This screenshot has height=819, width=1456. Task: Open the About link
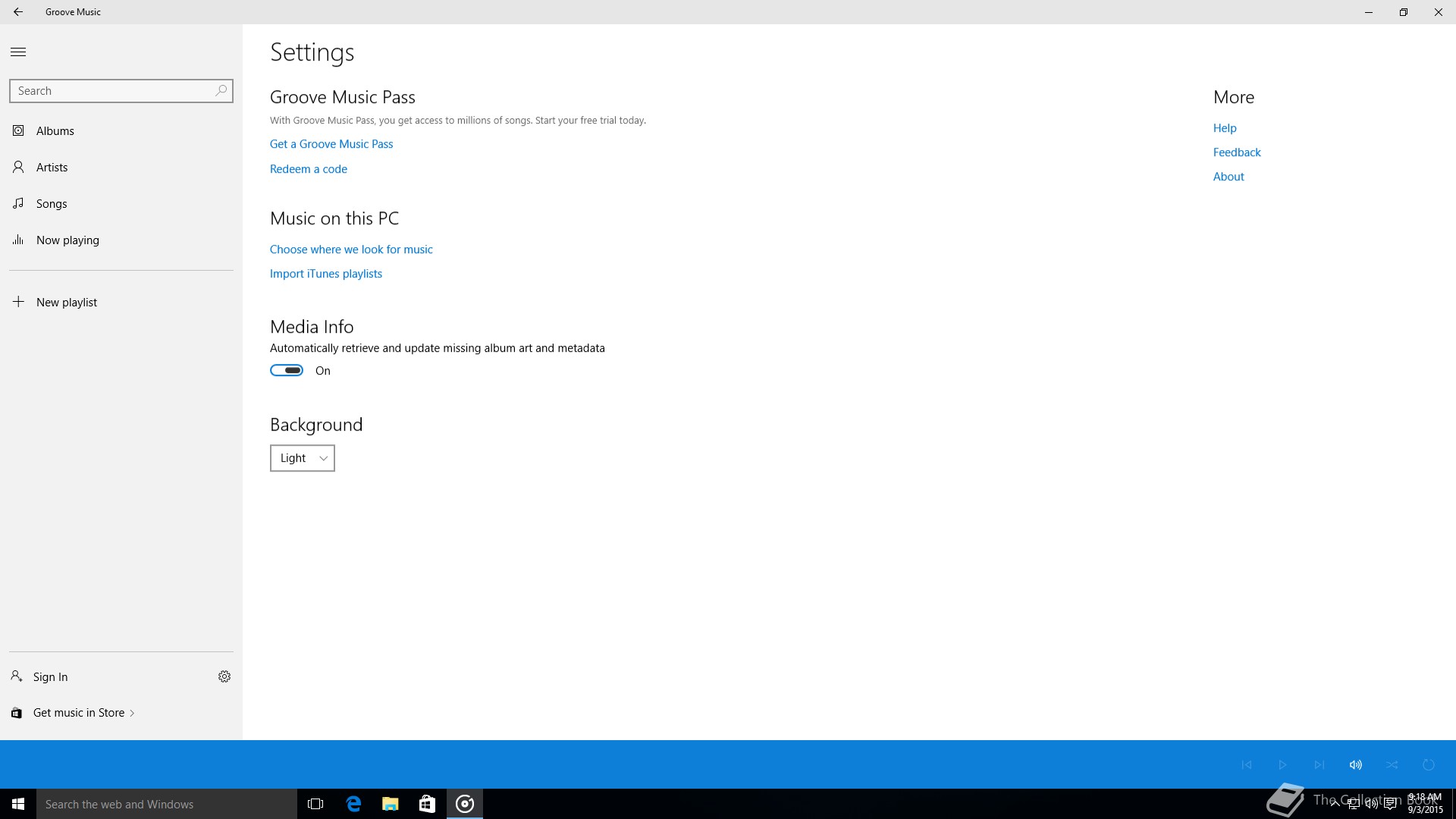click(x=1228, y=177)
